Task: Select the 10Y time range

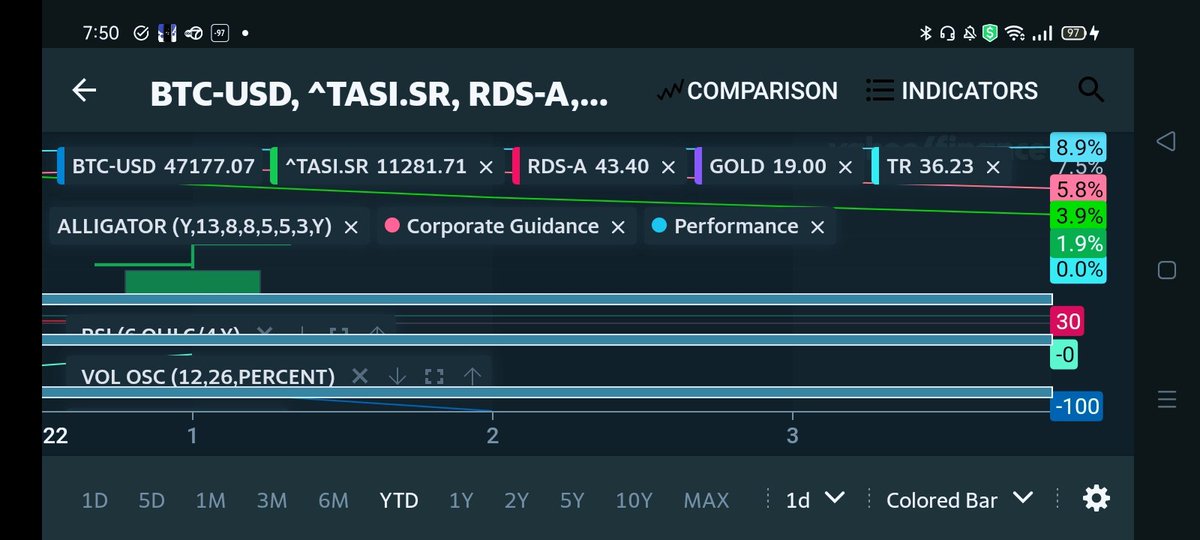Action: (634, 500)
